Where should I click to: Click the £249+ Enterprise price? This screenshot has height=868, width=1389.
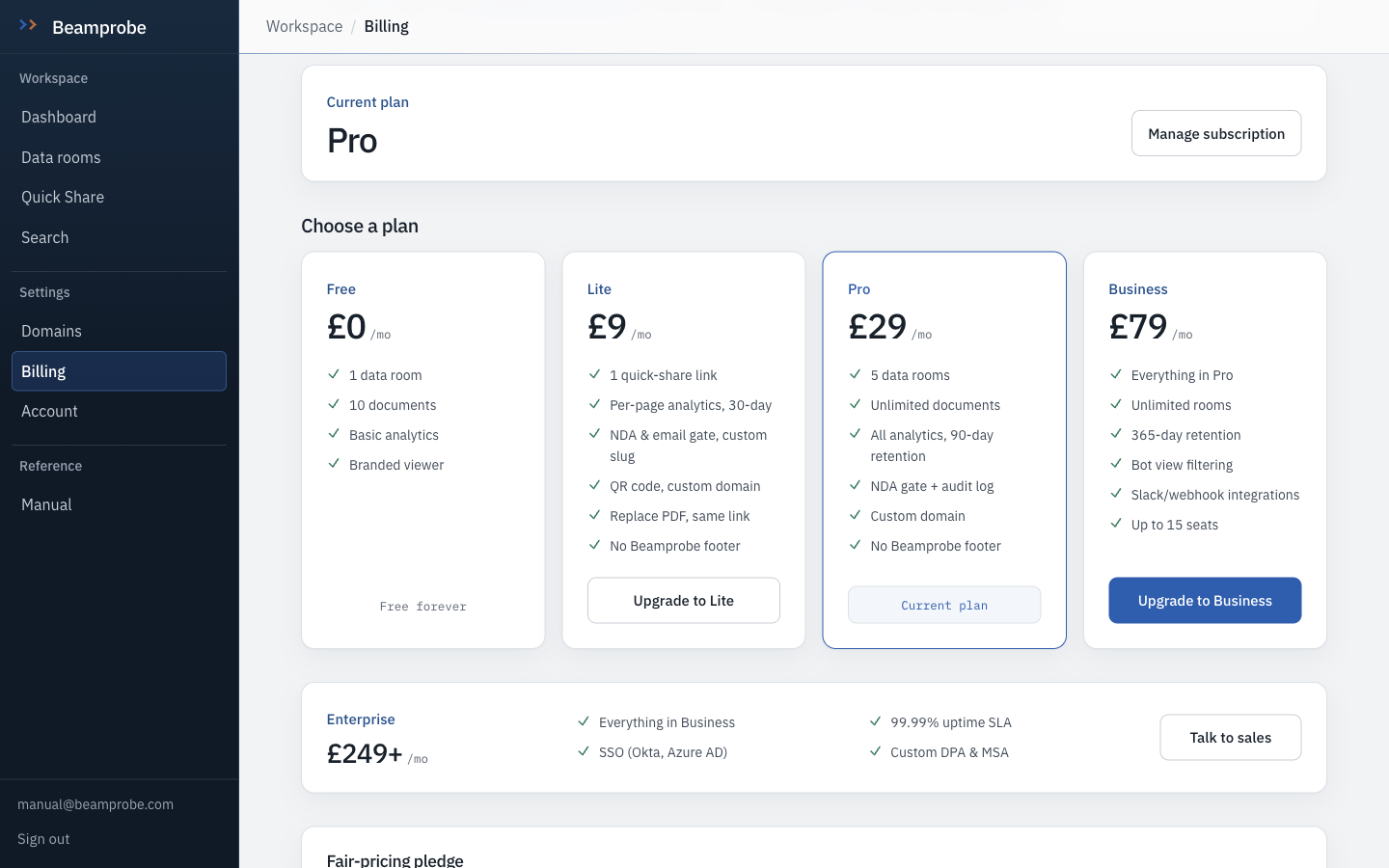(365, 753)
